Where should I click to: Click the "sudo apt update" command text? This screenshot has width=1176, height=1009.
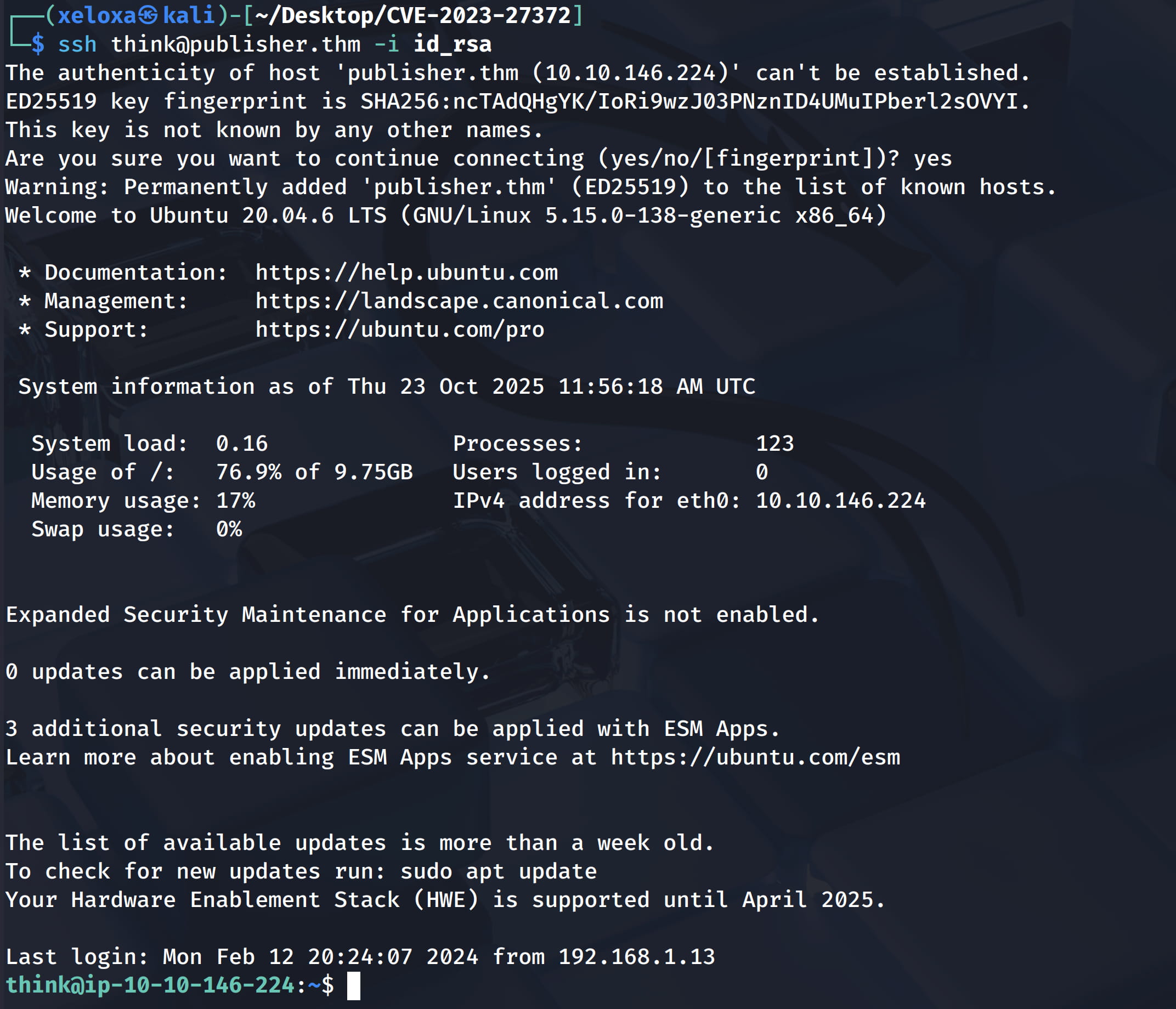(x=499, y=871)
